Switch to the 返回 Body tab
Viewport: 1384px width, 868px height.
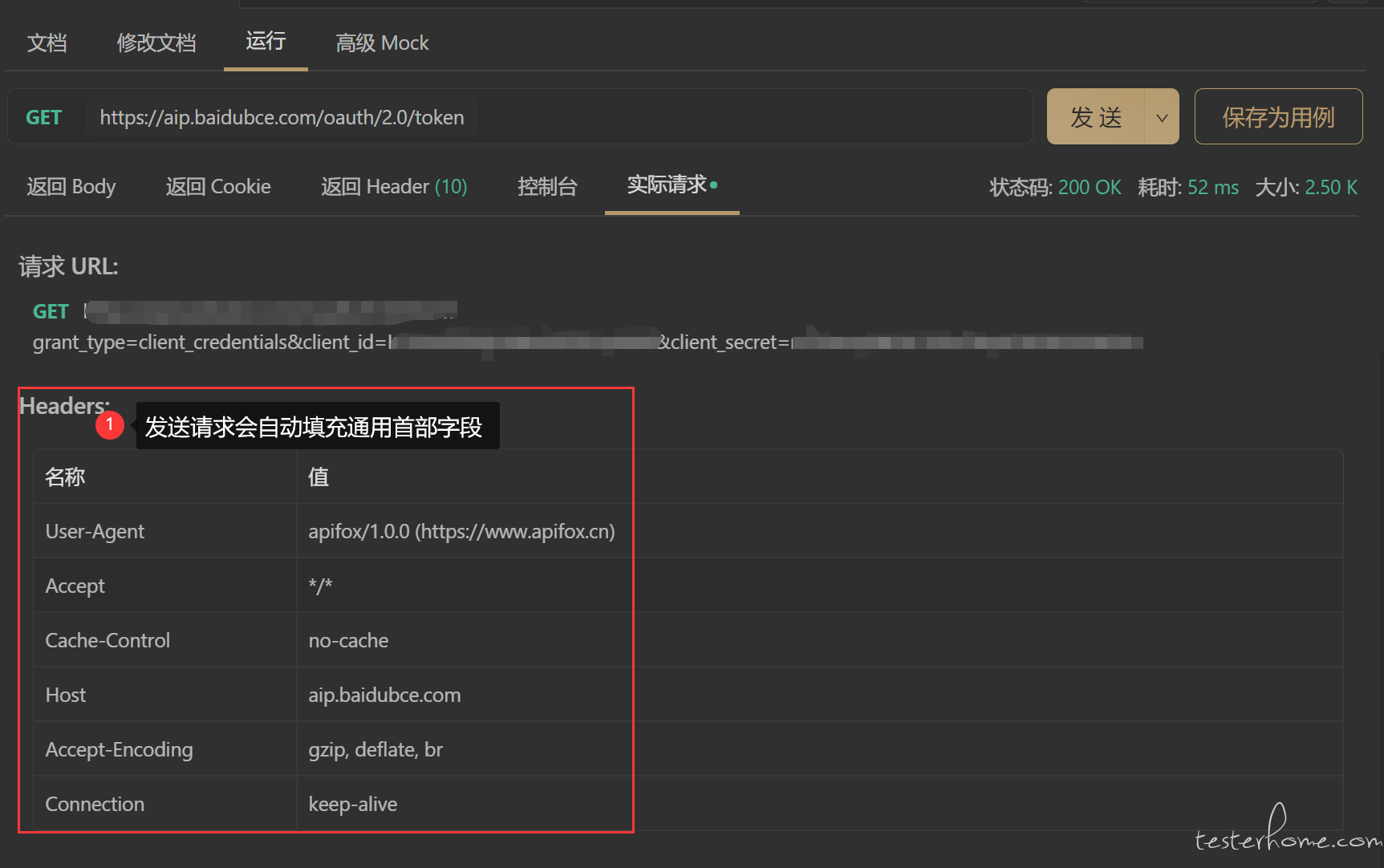71,186
